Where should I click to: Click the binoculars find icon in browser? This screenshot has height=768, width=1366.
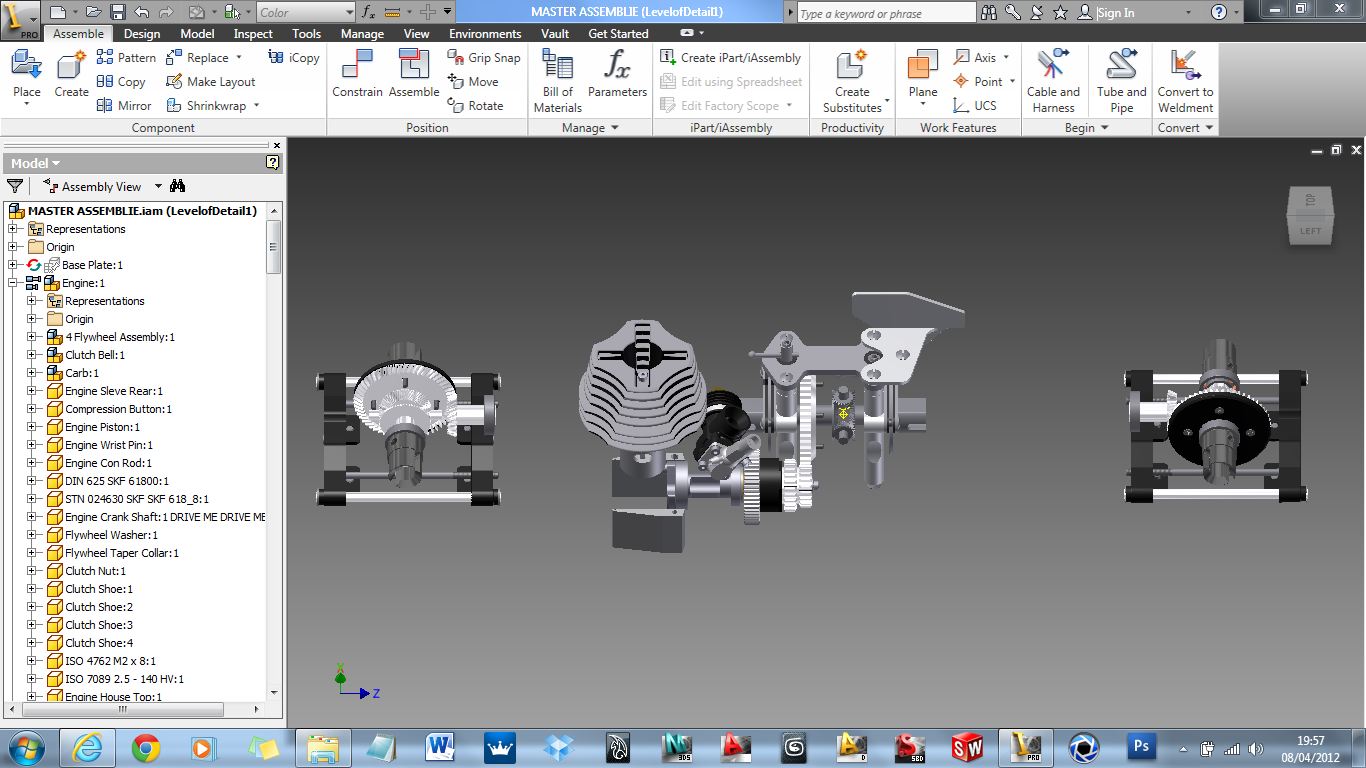[178, 186]
